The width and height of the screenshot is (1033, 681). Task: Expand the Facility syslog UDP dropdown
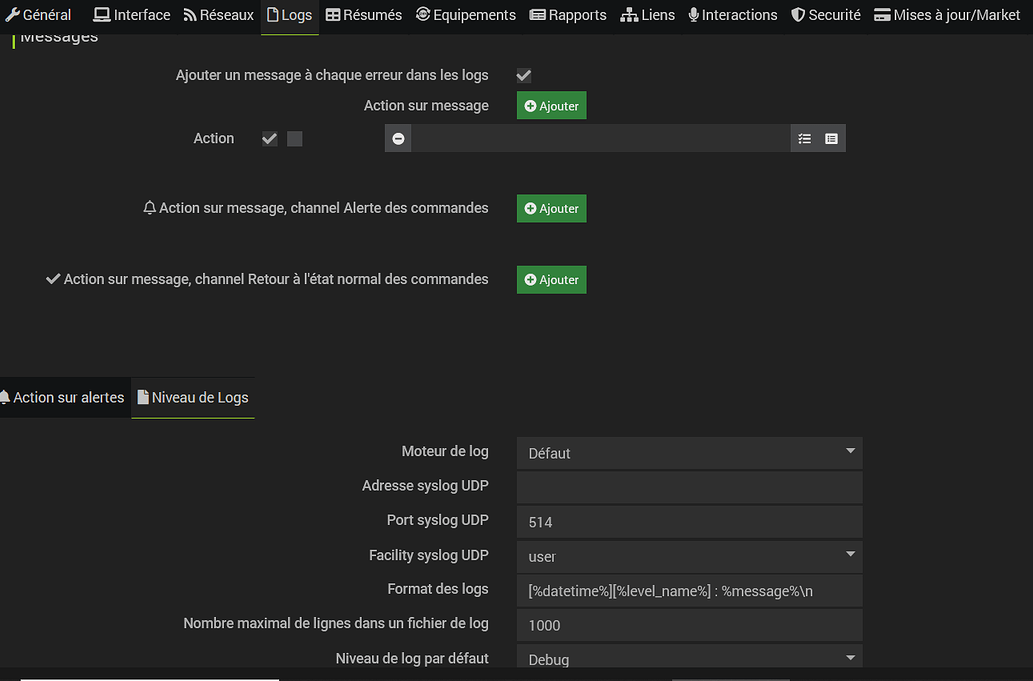pyautogui.click(x=689, y=556)
